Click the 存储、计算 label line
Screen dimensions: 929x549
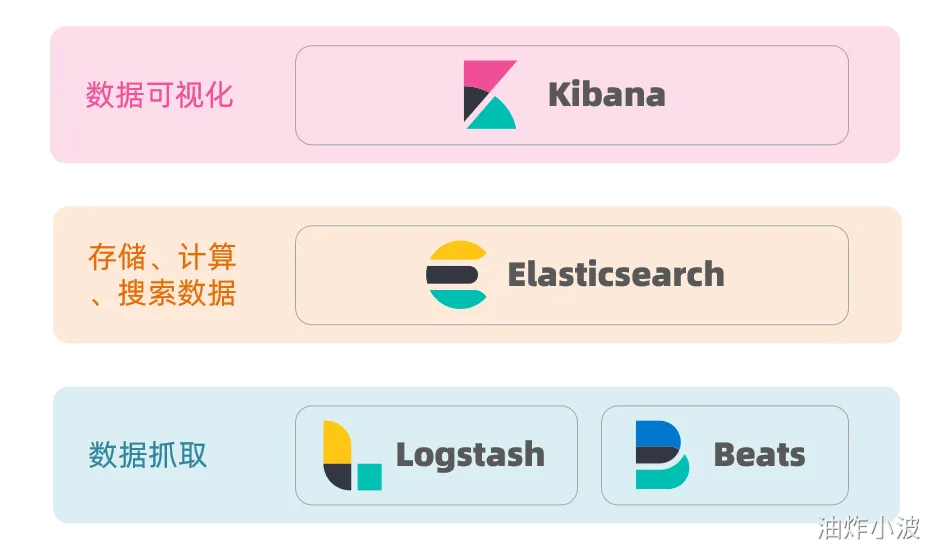coord(162,257)
